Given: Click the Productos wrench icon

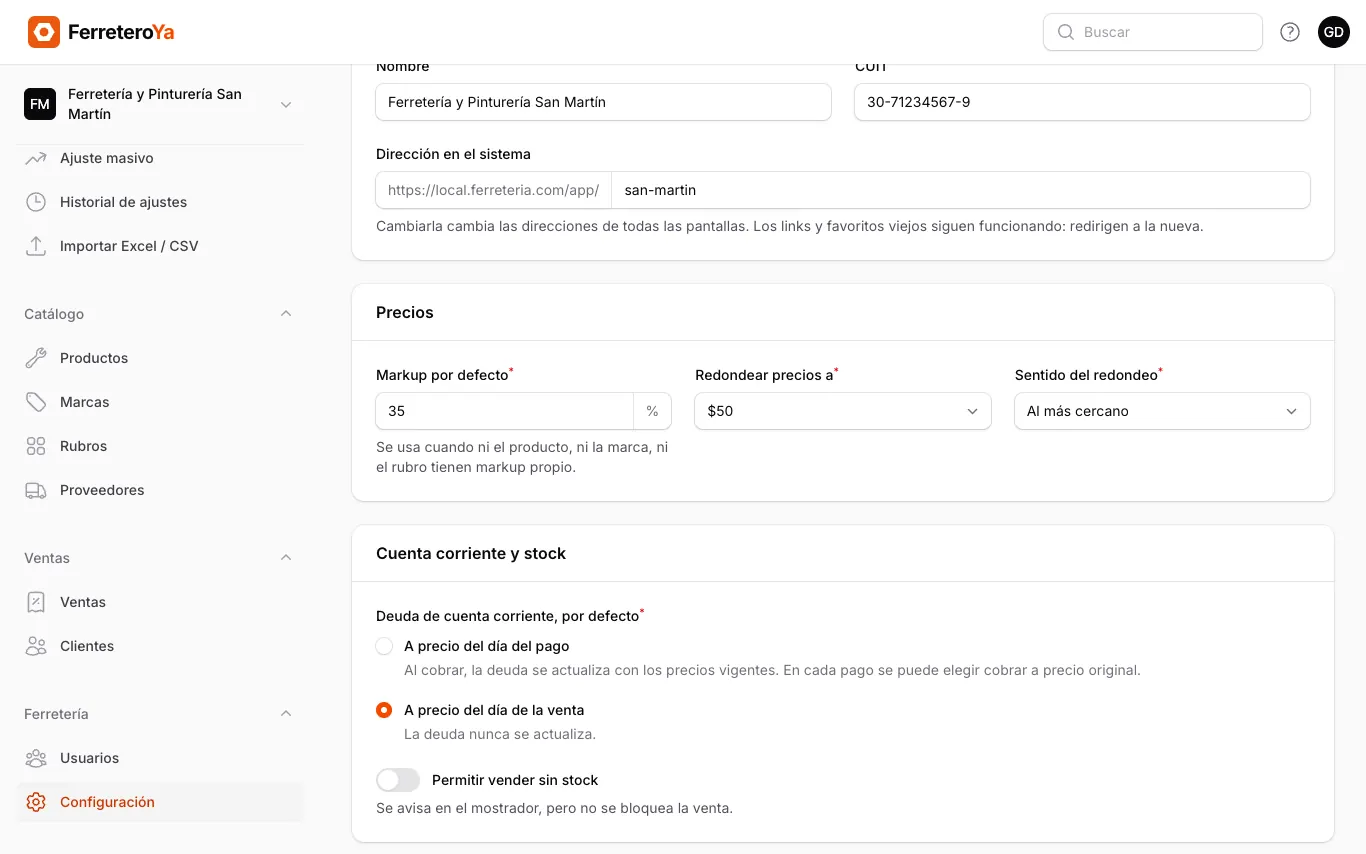Looking at the screenshot, I should [x=36, y=358].
